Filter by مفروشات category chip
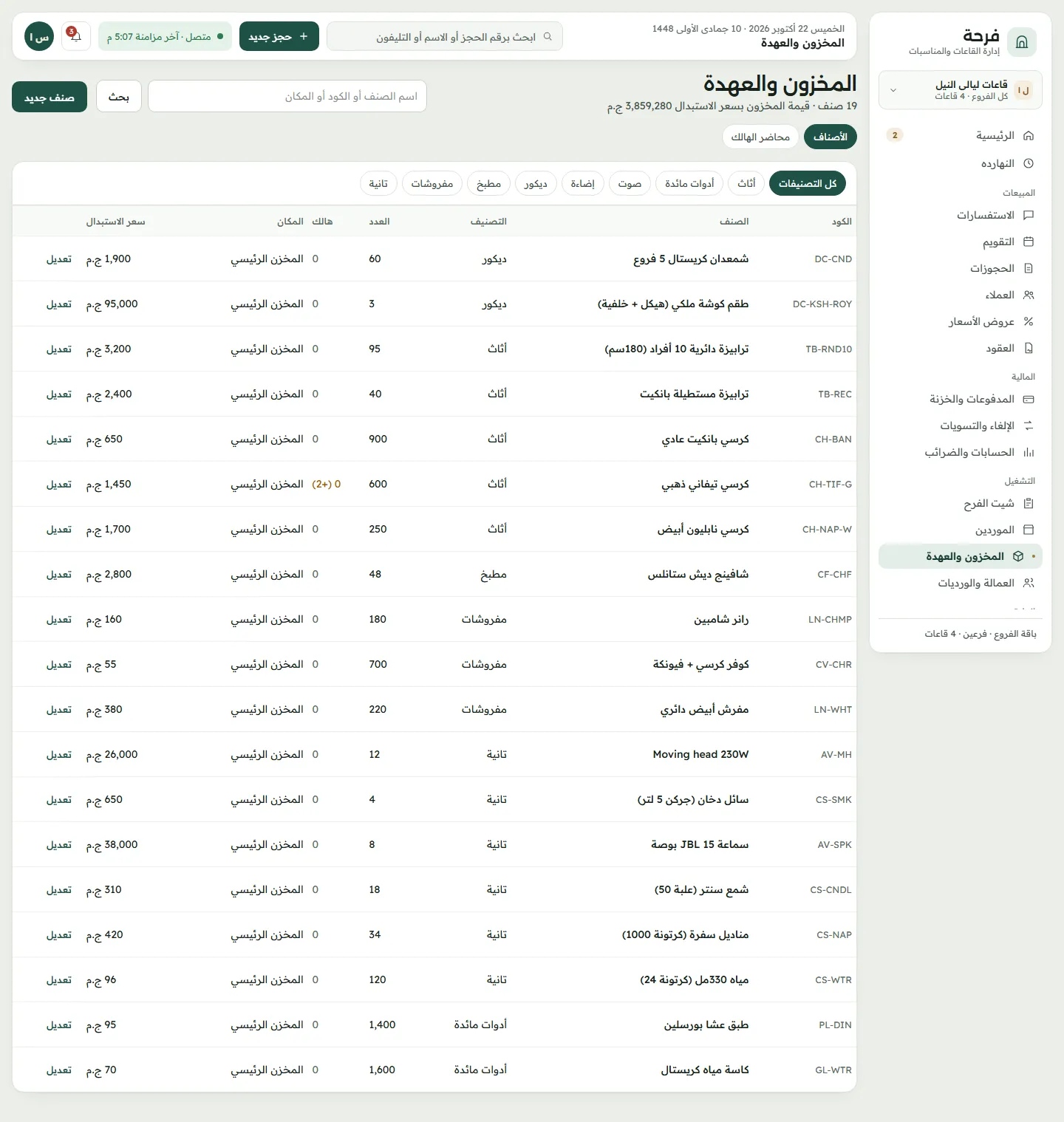The width and height of the screenshot is (1064, 1122). 432,183
